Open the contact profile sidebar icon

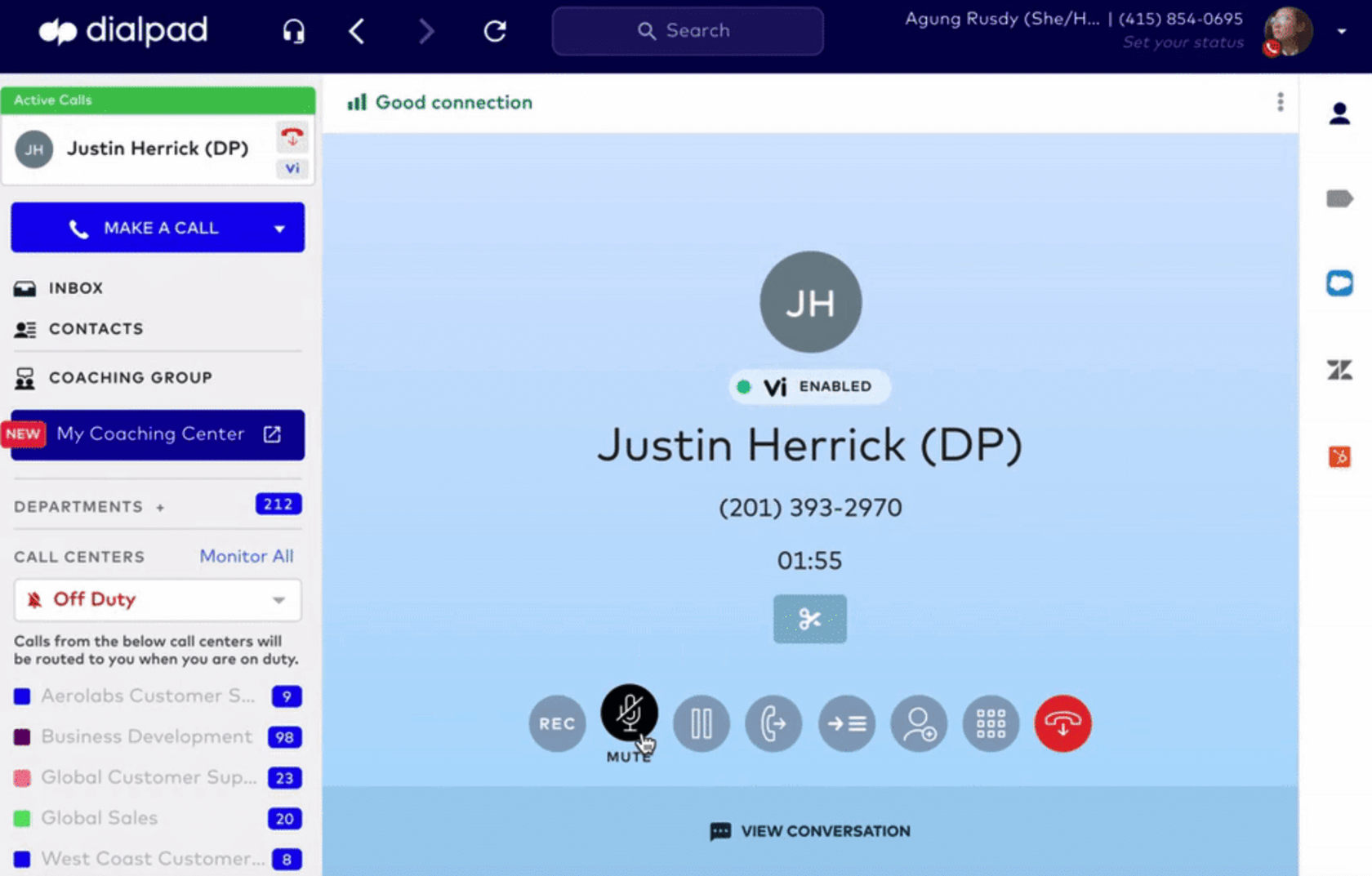[x=1339, y=113]
